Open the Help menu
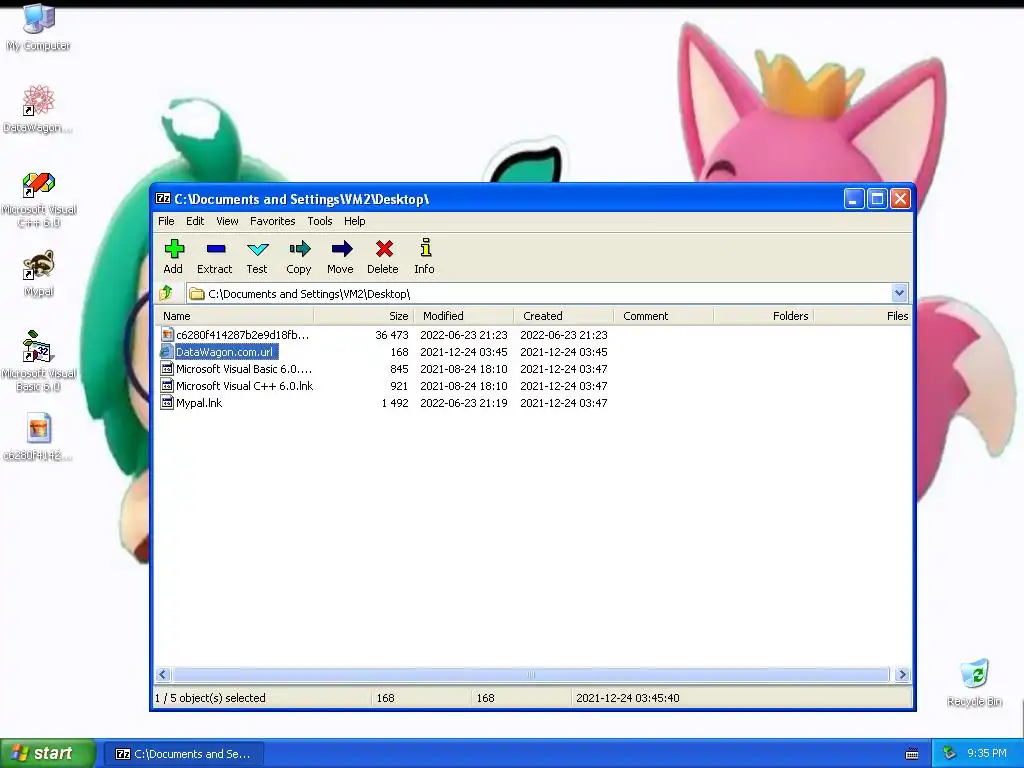The image size is (1024, 768). click(355, 221)
